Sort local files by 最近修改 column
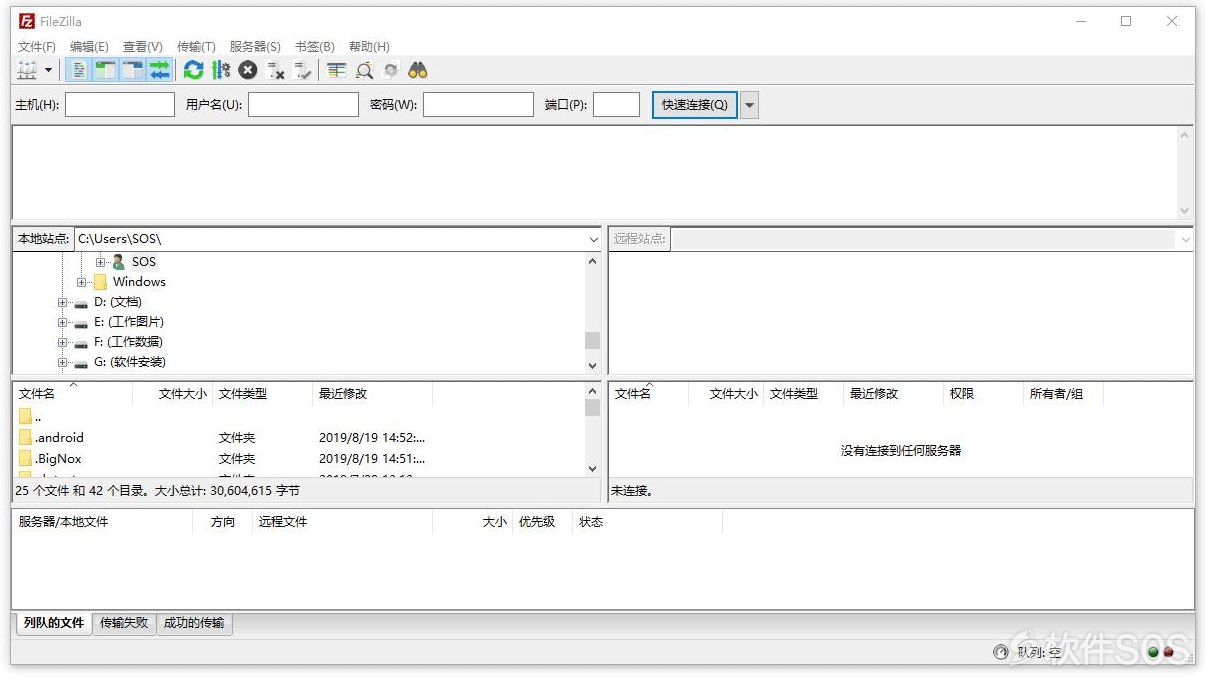1208x678 pixels. coord(372,394)
